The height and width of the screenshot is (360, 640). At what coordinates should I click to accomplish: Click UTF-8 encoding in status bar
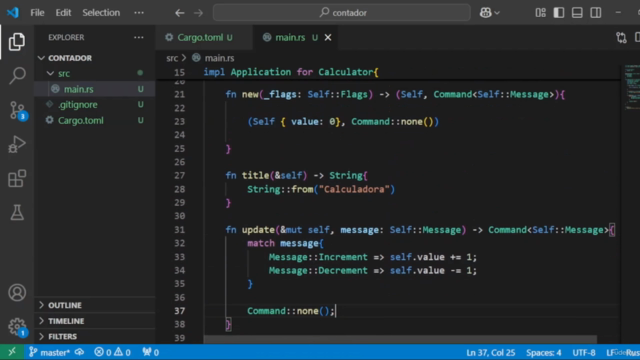coord(584,352)
